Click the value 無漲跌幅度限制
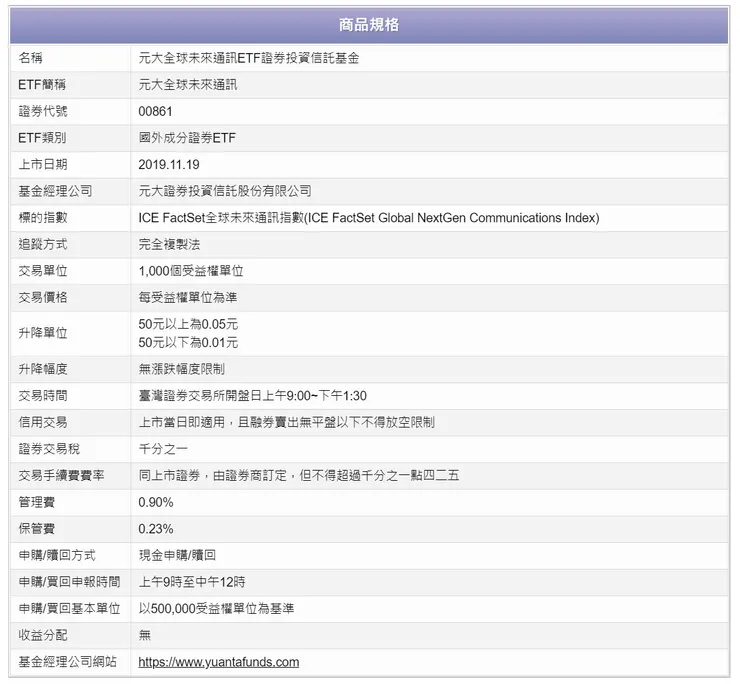Viewport: 740px width, 684px height. pyautogui.click(x=182, y=369)
